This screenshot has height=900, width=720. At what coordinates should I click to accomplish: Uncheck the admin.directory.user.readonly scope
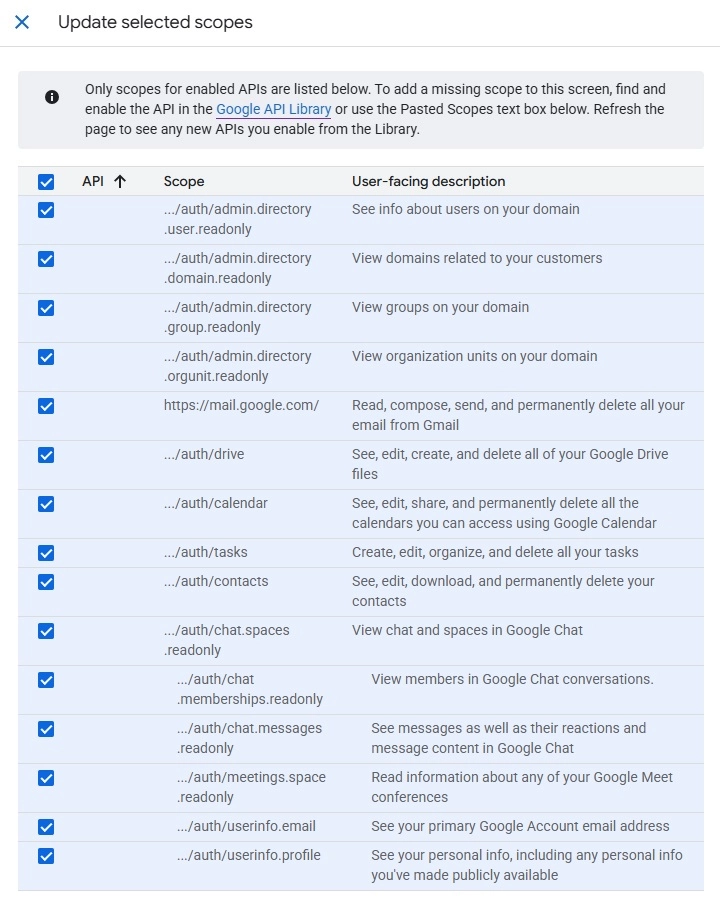pyautogui.click(x=46, y=210)
